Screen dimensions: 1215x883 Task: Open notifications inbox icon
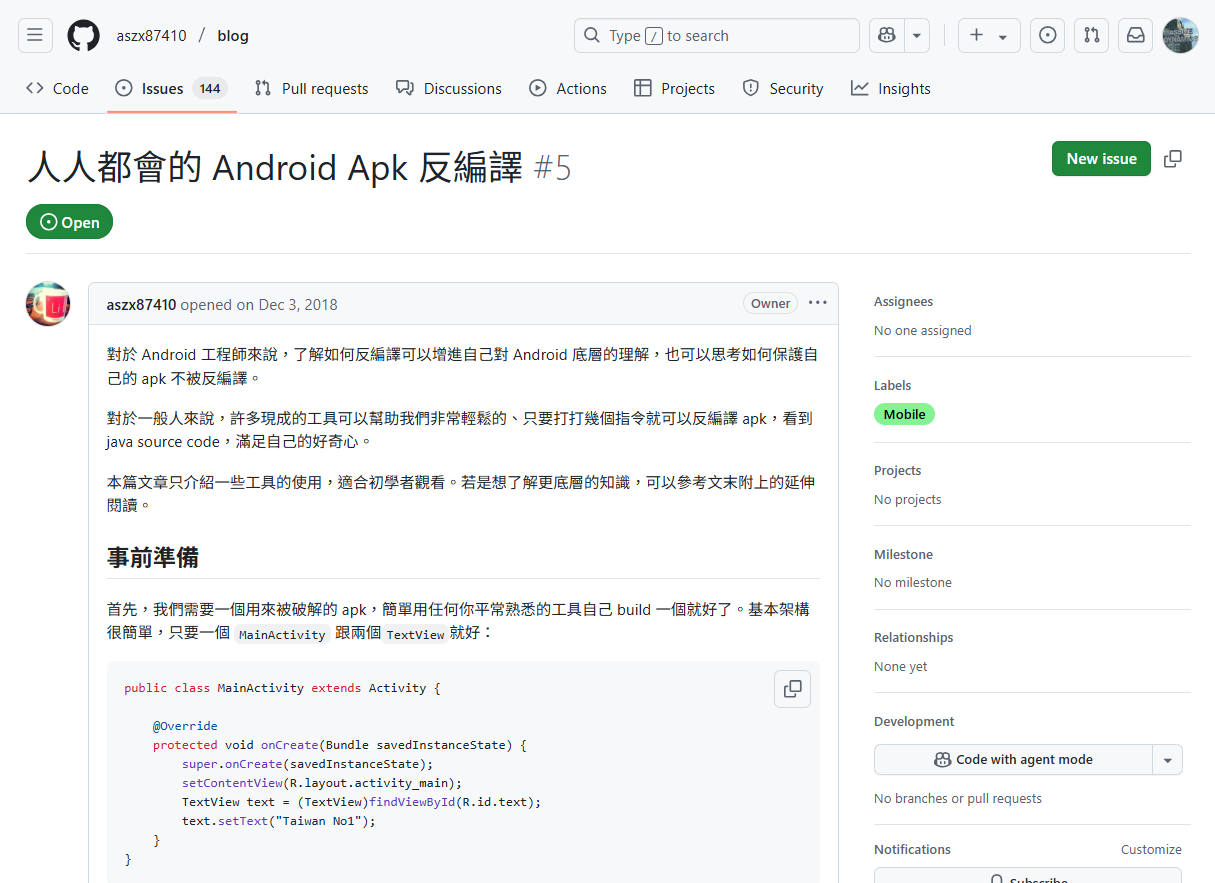1135,36
